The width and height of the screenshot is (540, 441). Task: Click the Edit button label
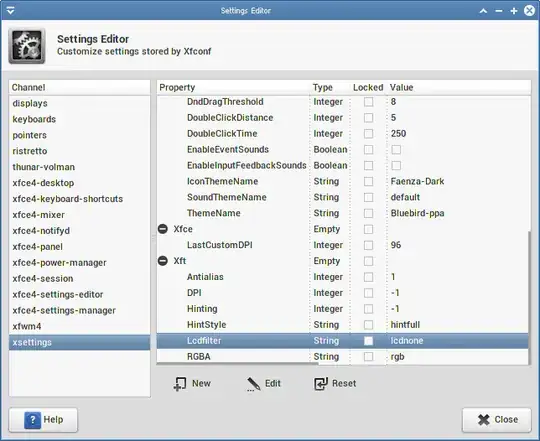tap(273, 384)
